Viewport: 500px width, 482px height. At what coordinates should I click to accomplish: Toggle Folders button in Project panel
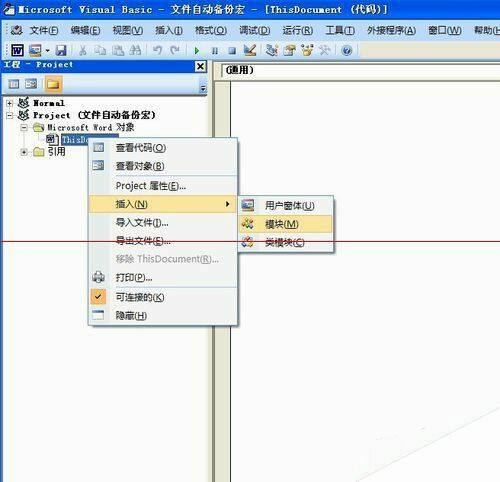pos(53,84)
